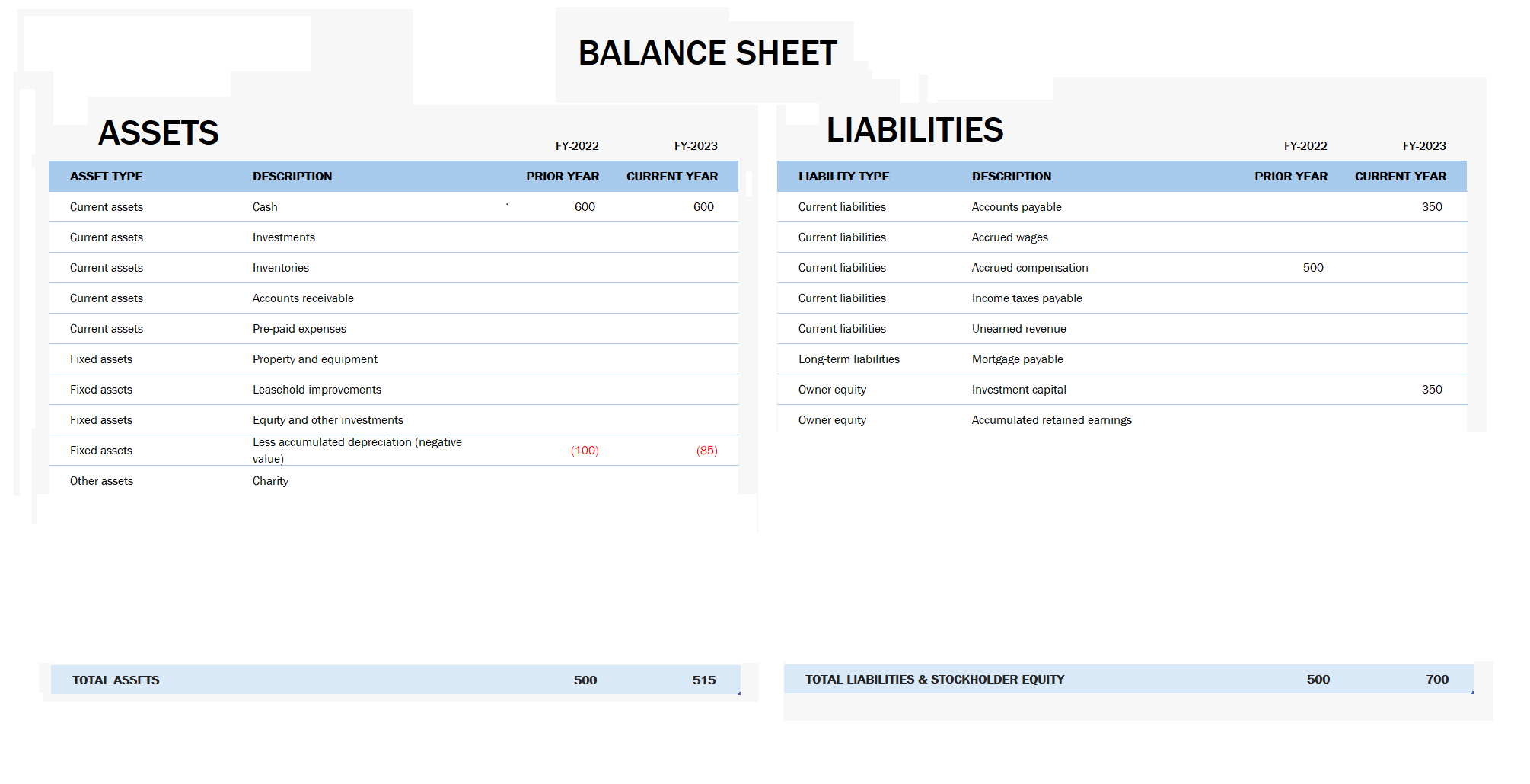Select the LIABILITIES section heading

tap(914, 130)
